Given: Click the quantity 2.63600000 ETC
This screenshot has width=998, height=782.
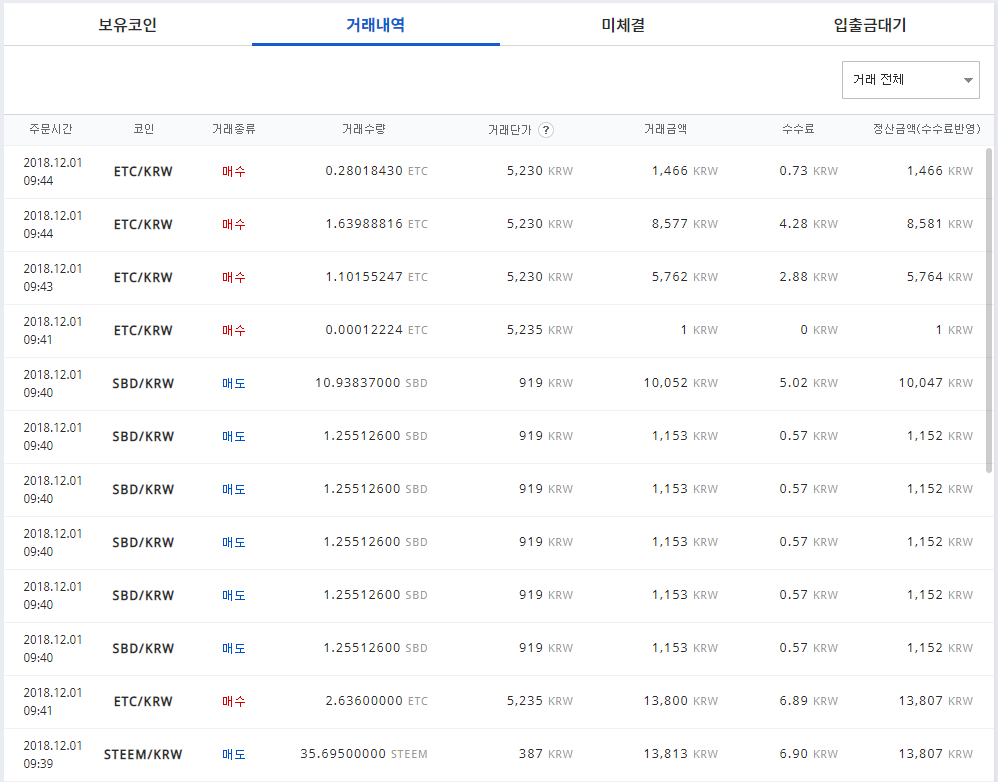Looking at the screenshot, I should 376,701.
